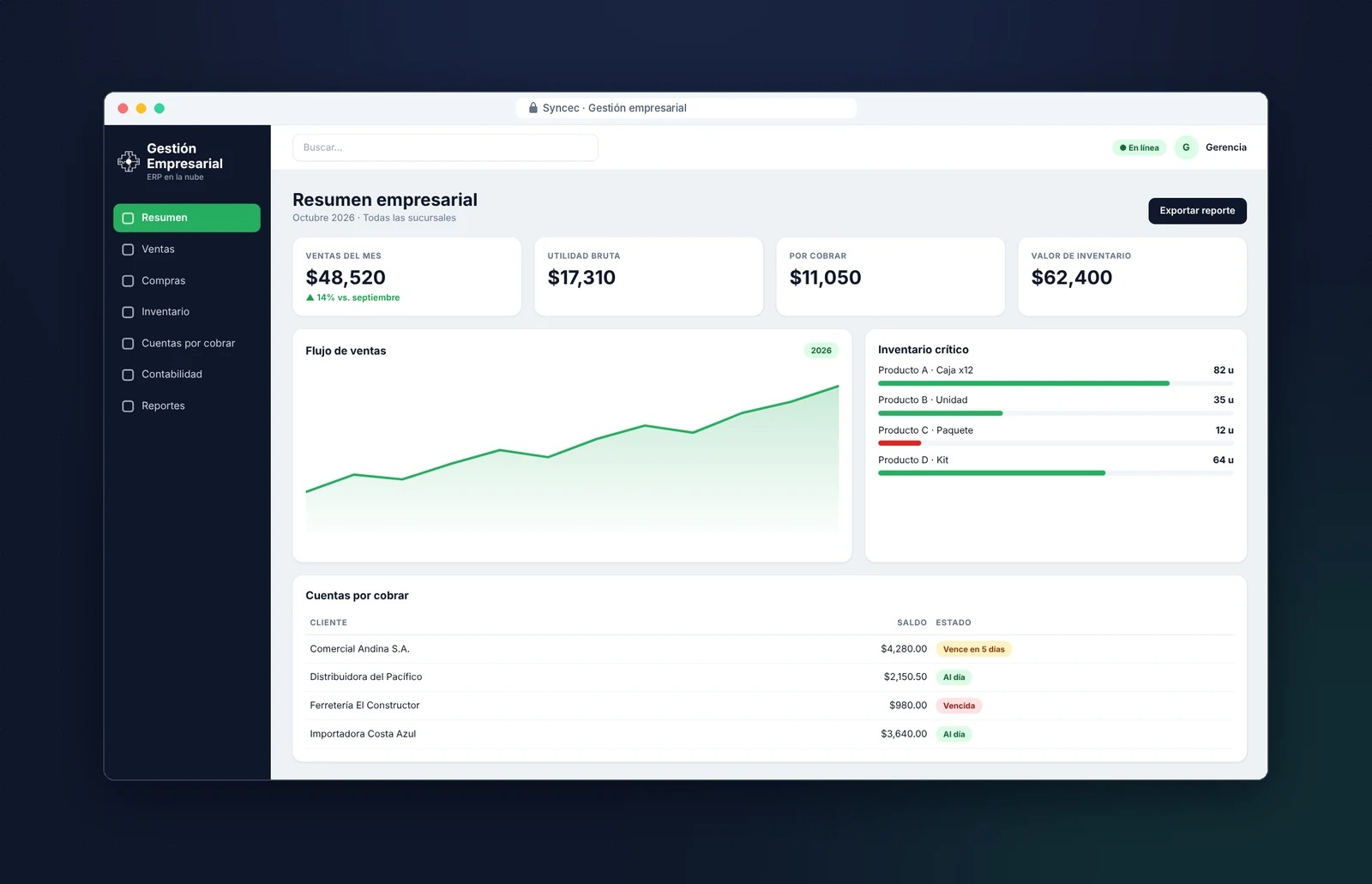The width and height of the screenshot is (1372, 884).
Task: Click into the Buscar search field
Action: pyautogui.click(x=445, y=147)
